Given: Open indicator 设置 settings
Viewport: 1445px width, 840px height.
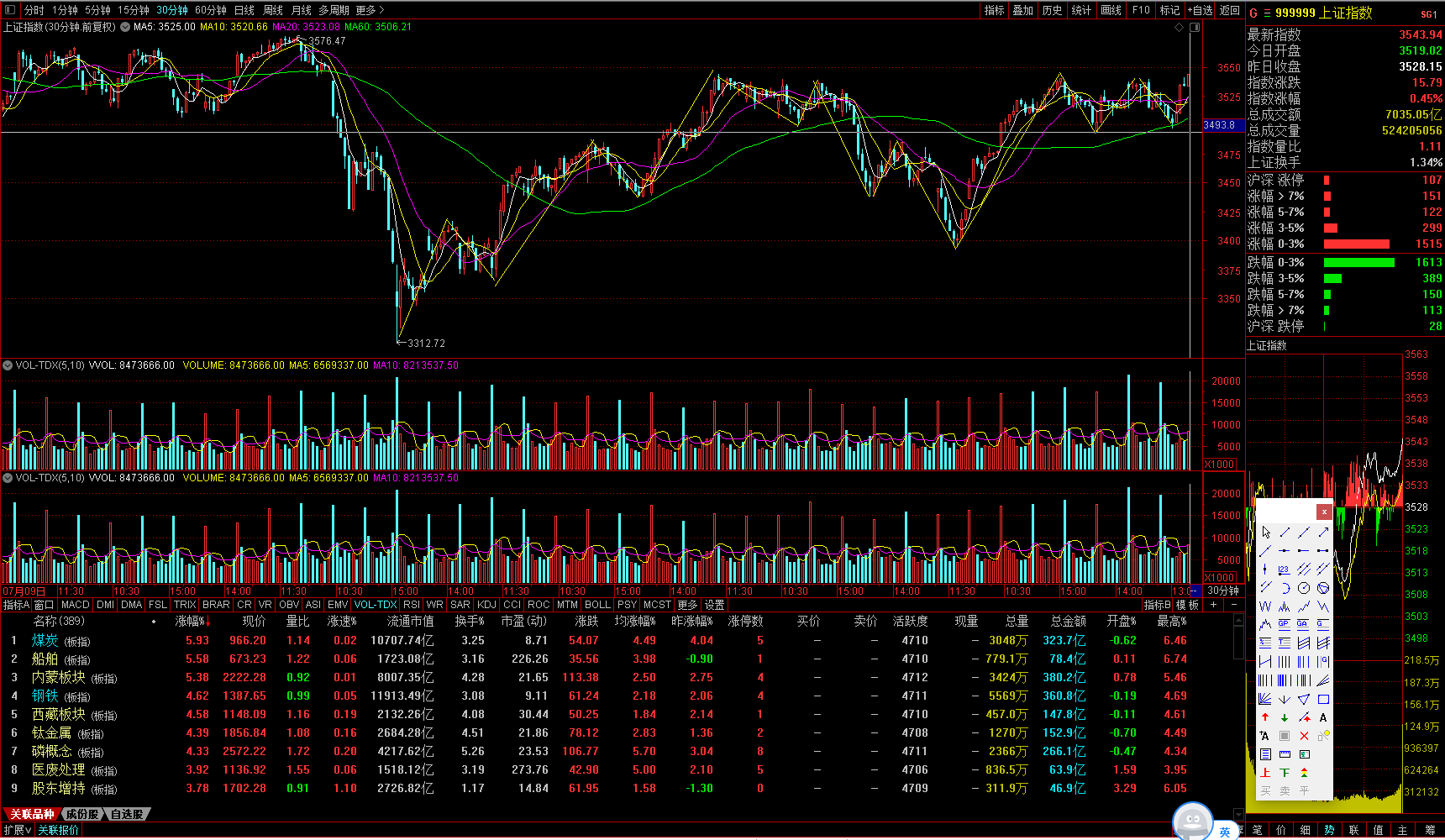Looking at the screenshot, I should 715,605.
